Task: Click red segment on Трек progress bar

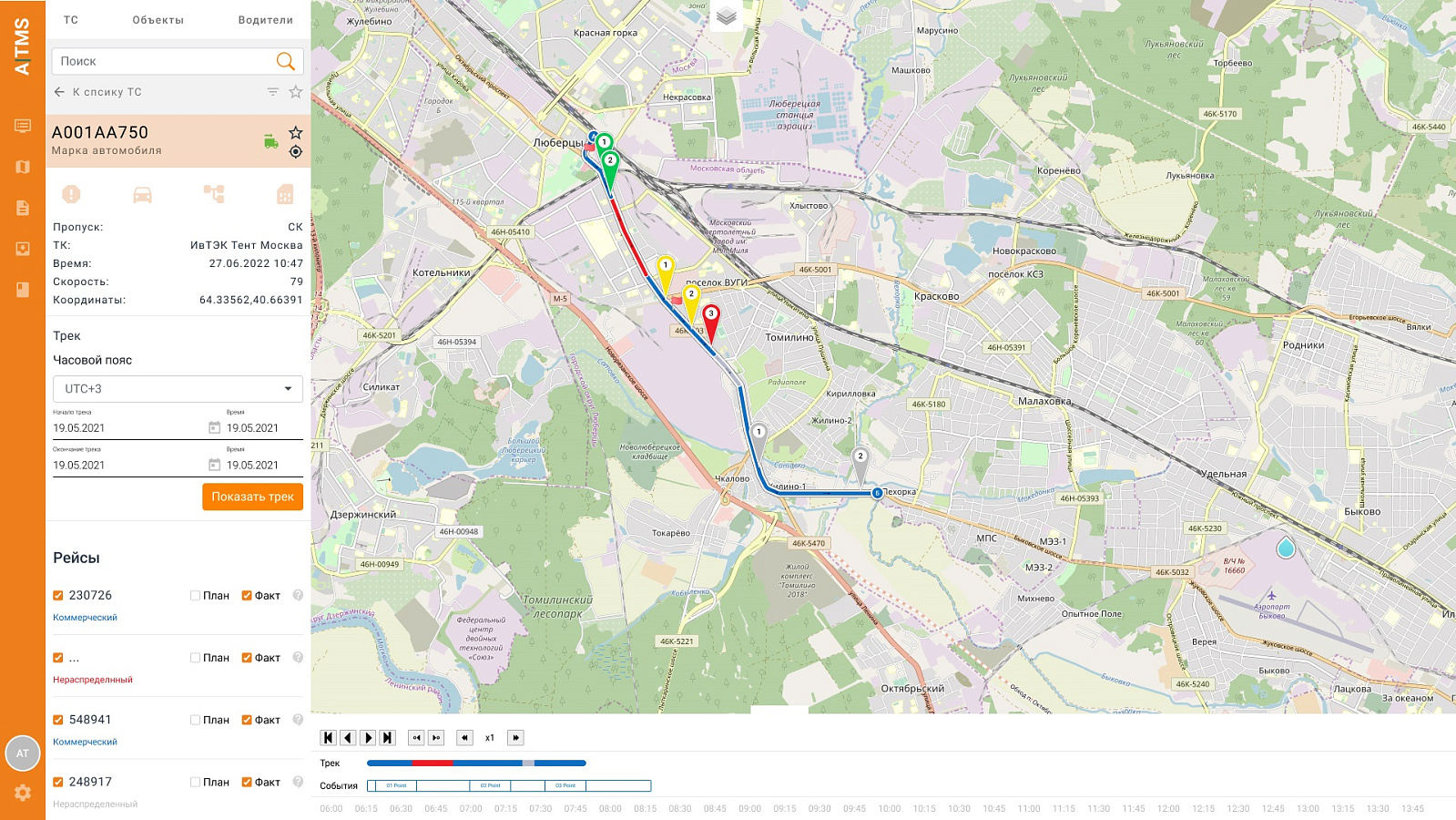Action: (x=433, y=764)
